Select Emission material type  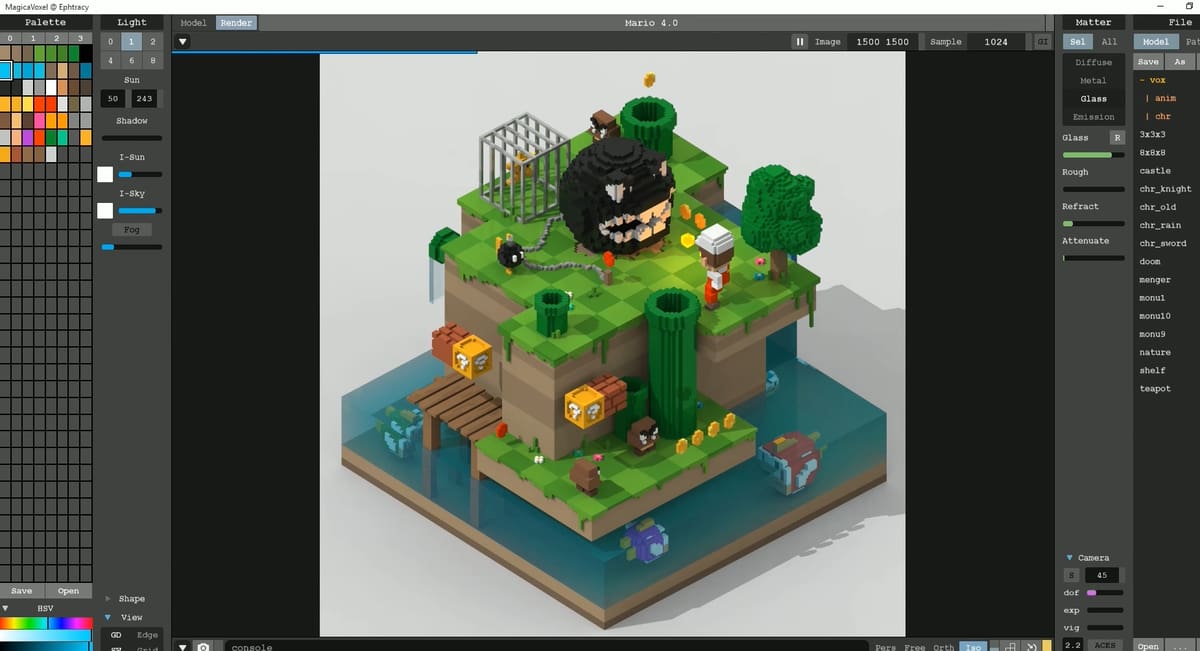(1093, 116)
